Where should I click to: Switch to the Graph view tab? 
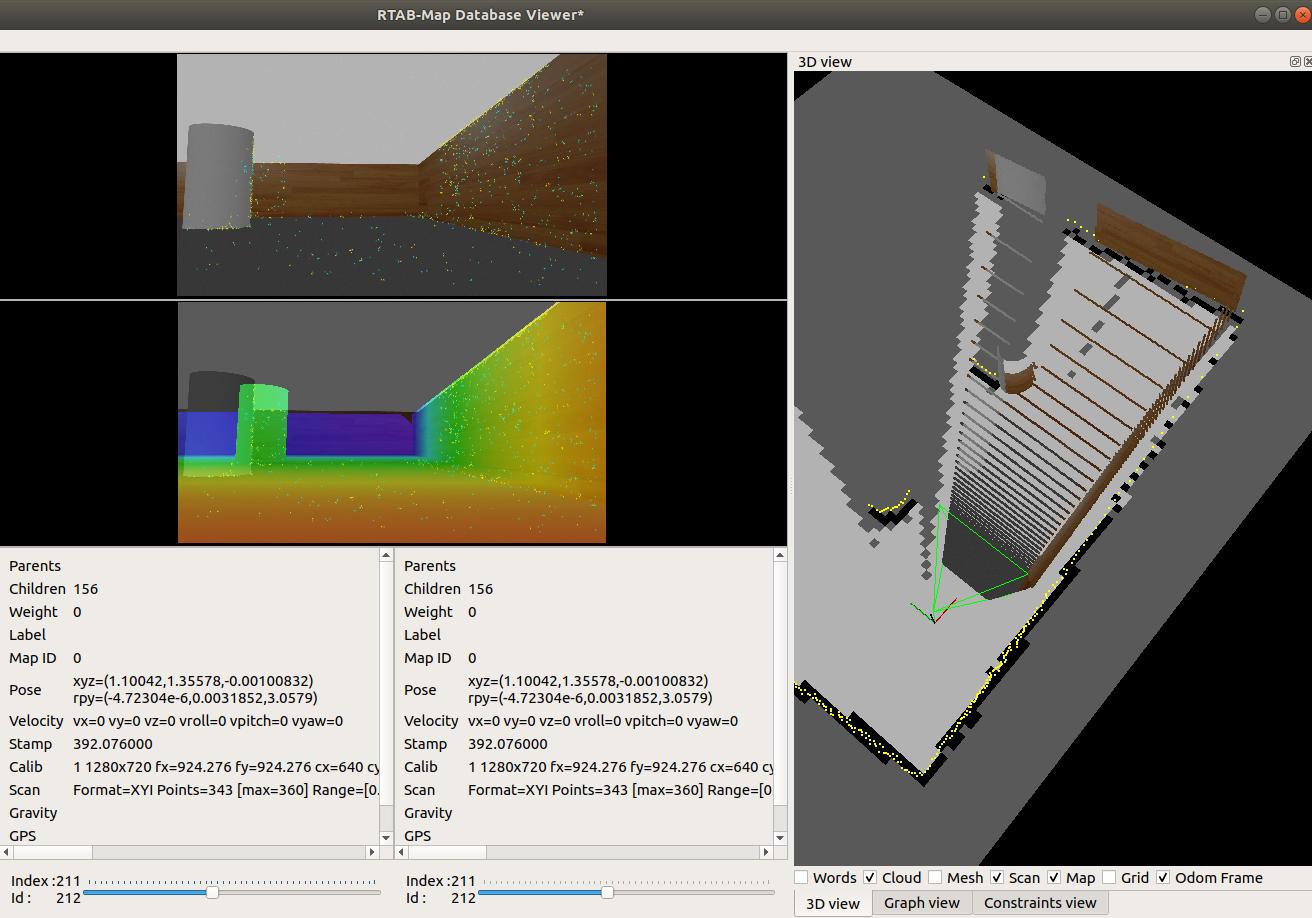[x=921, y=903]
